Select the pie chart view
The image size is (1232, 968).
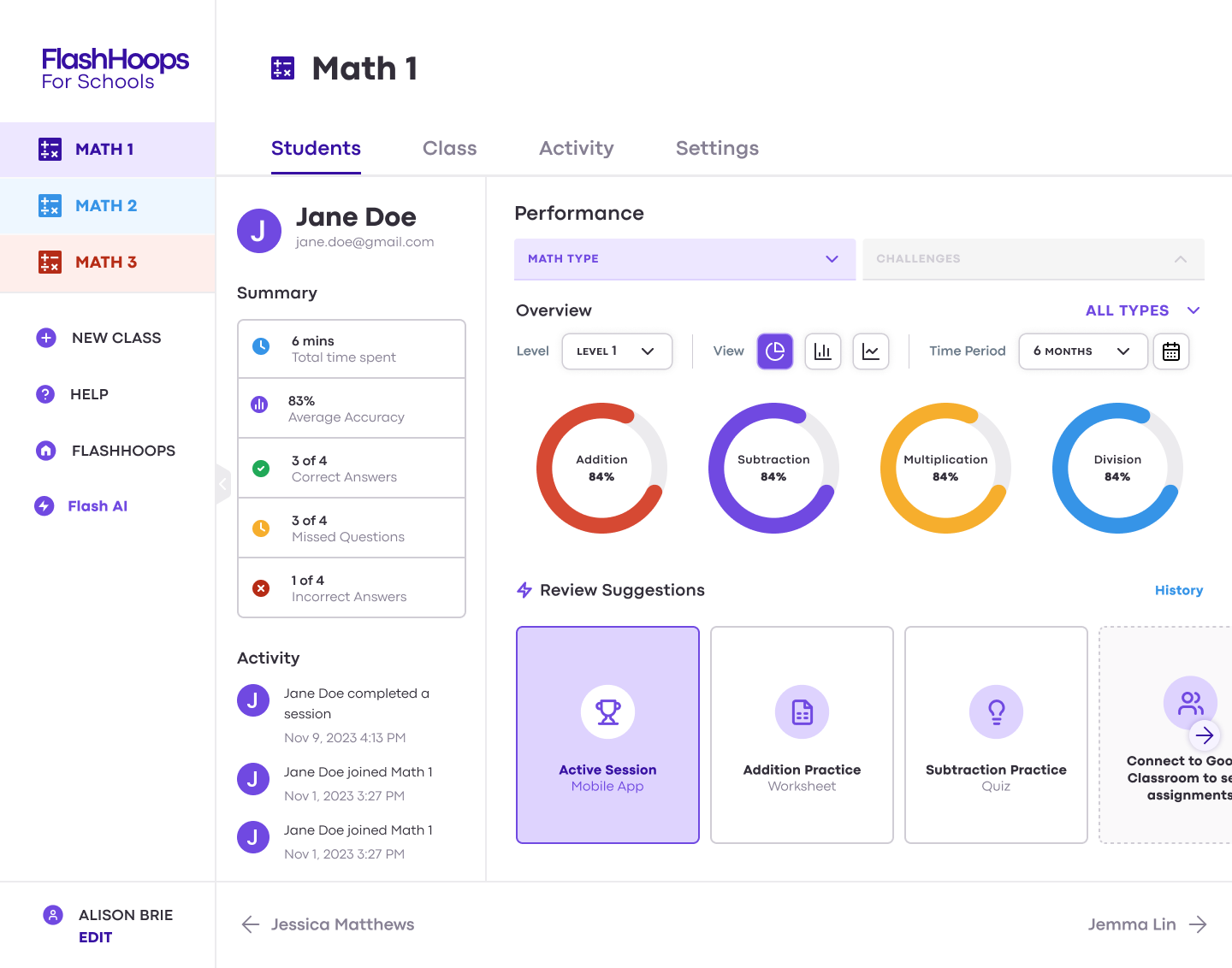pyautogui.click(x=775, y=351)
